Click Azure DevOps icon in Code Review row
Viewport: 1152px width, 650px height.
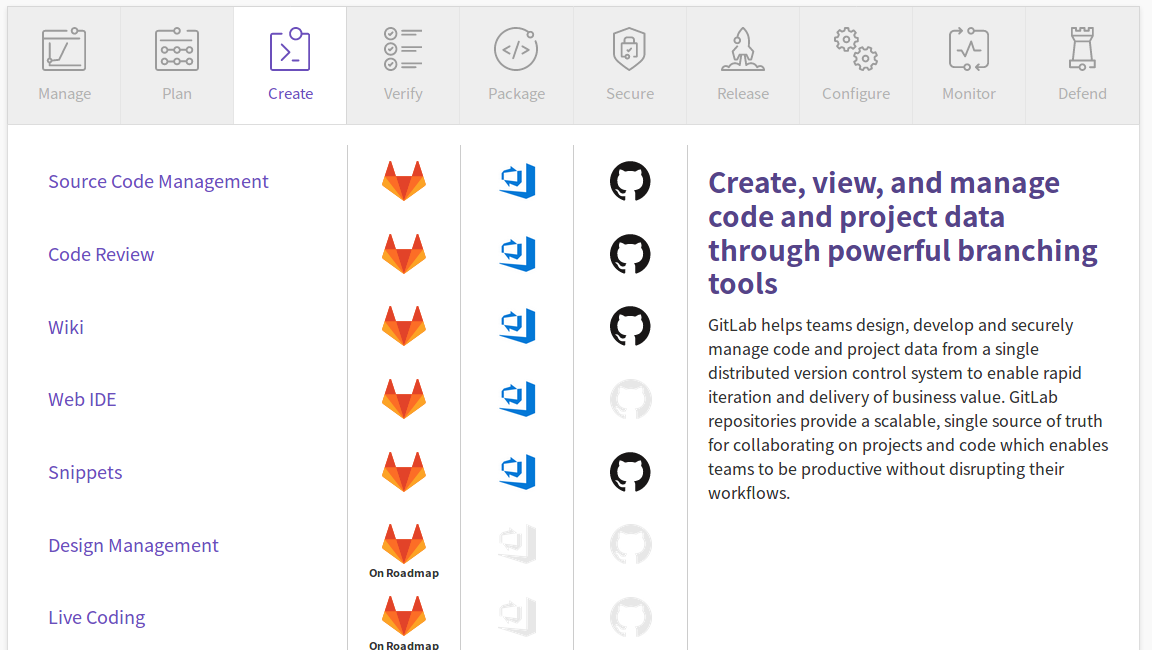[x=517, y=254]
